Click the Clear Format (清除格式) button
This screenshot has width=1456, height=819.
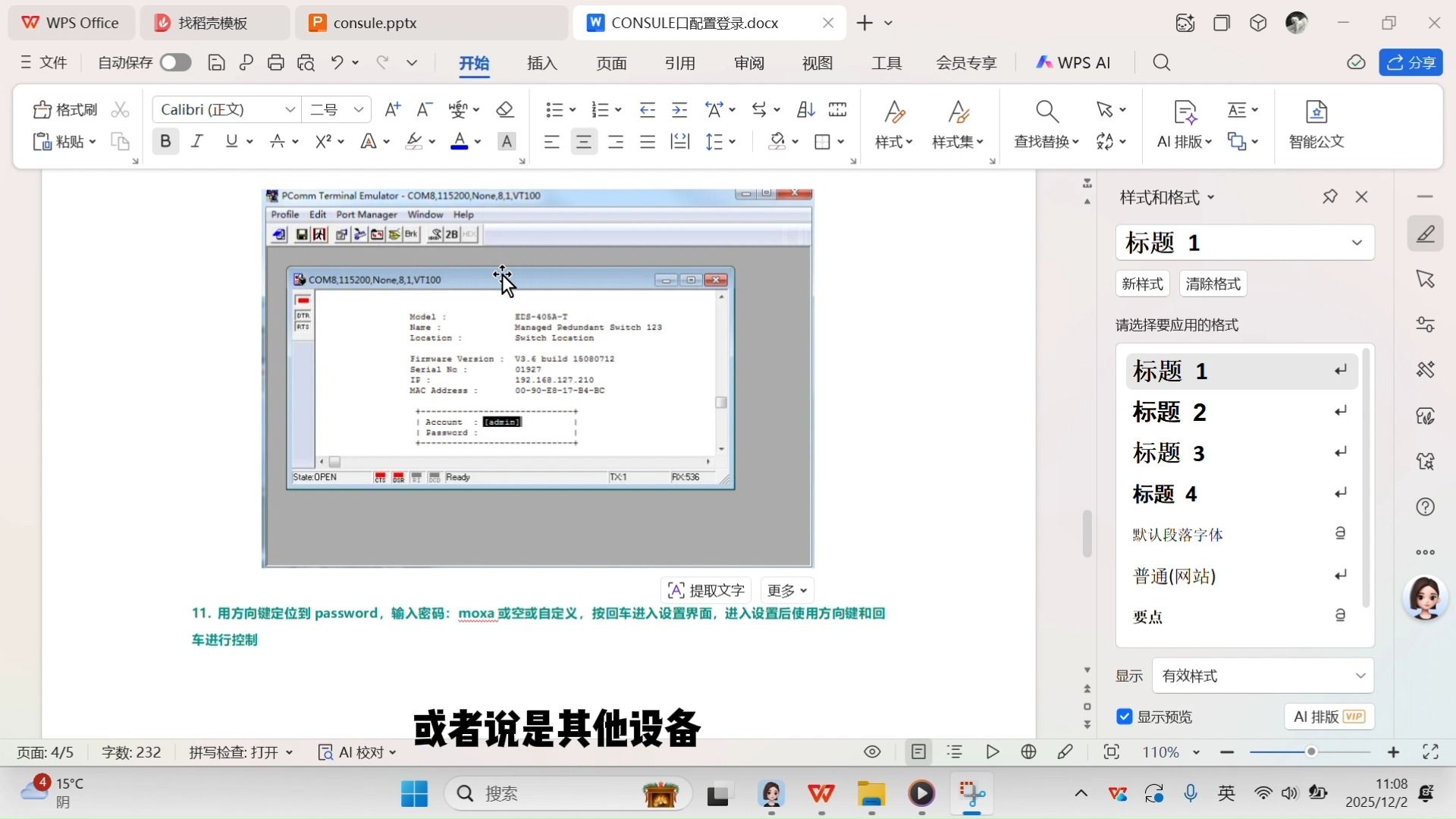[x=1213, y=284]
